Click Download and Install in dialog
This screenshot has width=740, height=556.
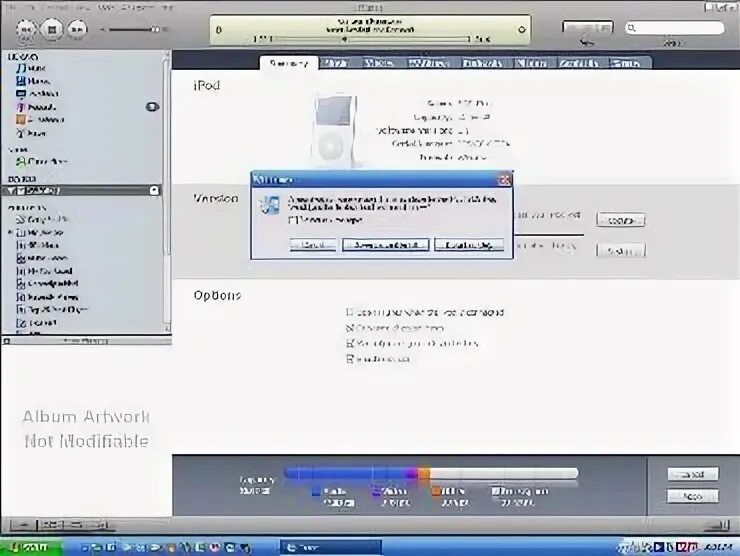click(386, 244)
